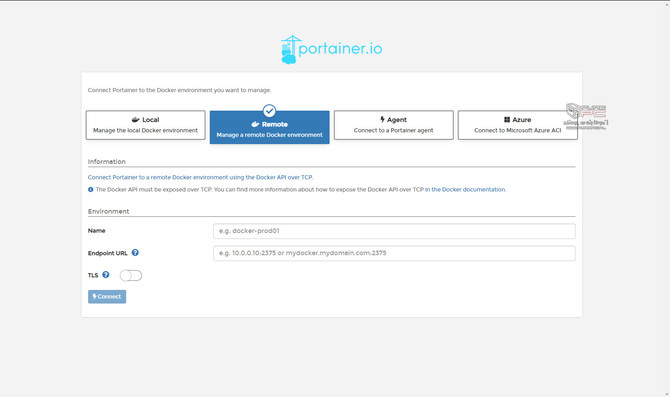Open the Endpoint URL help question icon
Viewport: 670px width, 397px height.
click(x=135, y=253)
